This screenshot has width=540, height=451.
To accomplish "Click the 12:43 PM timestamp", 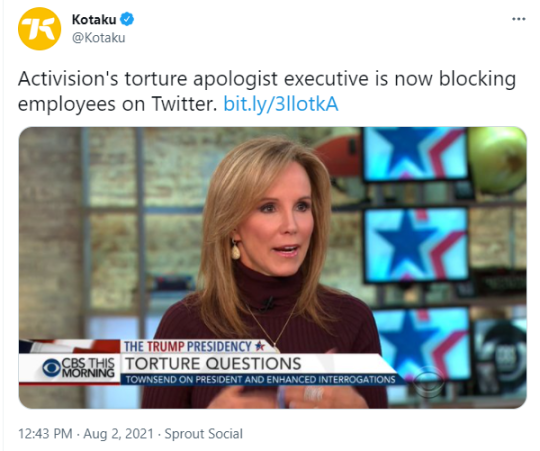I will 45,433.
